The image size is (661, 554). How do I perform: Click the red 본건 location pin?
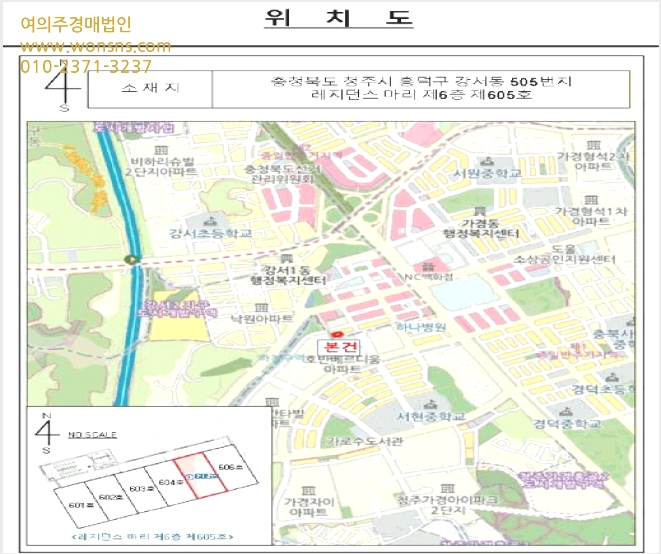click(338, 334)
